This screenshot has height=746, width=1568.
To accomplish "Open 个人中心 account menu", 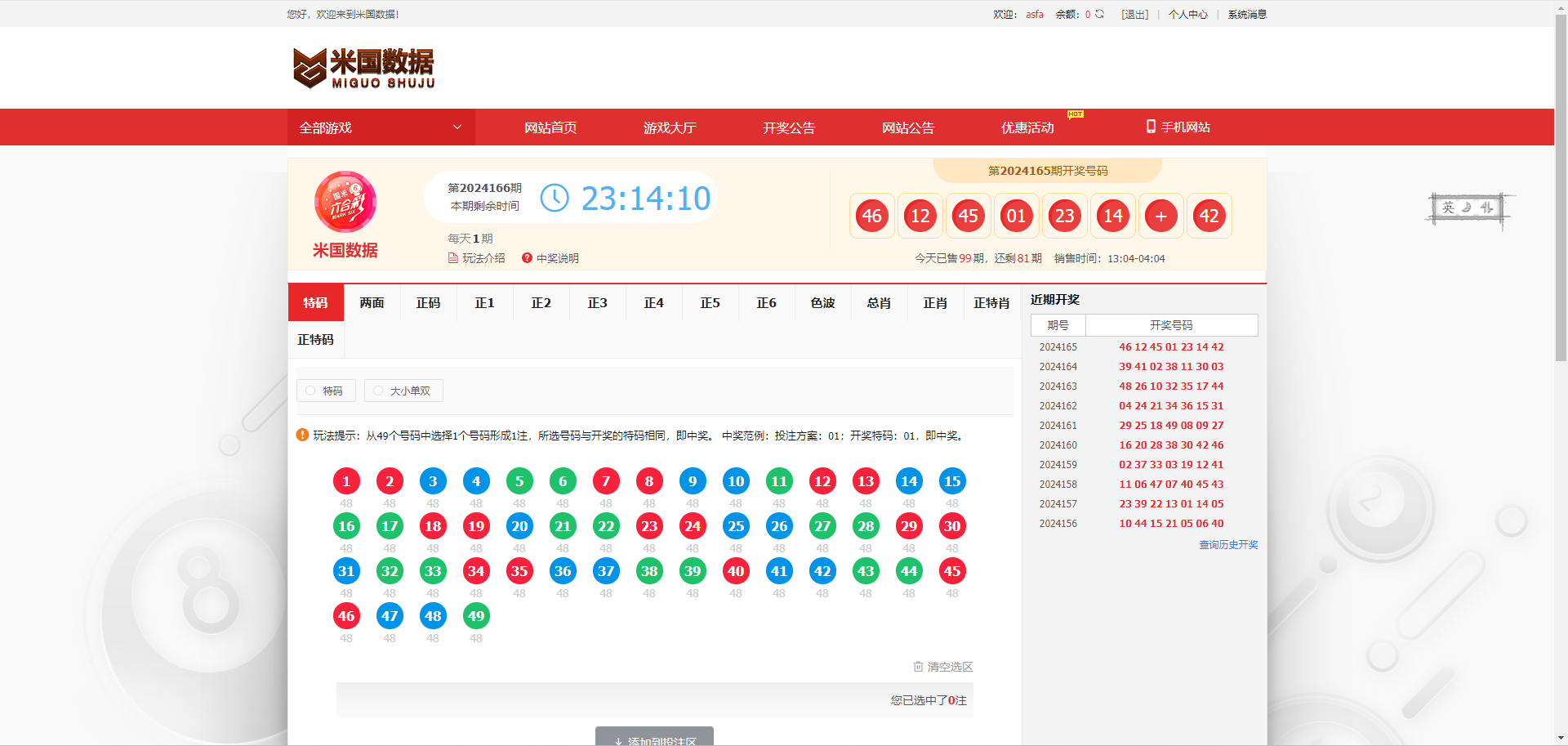I will [x=1187, y=15].
